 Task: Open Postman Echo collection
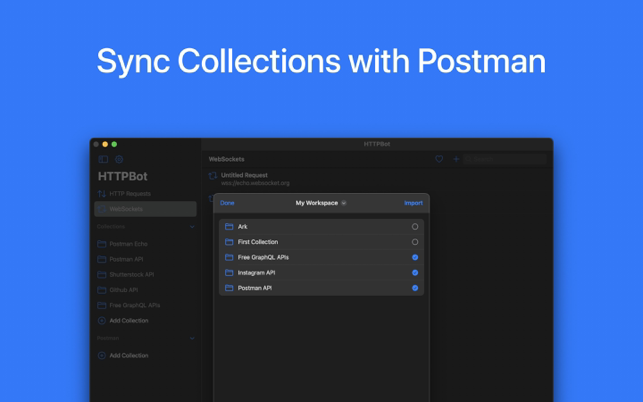128,244
